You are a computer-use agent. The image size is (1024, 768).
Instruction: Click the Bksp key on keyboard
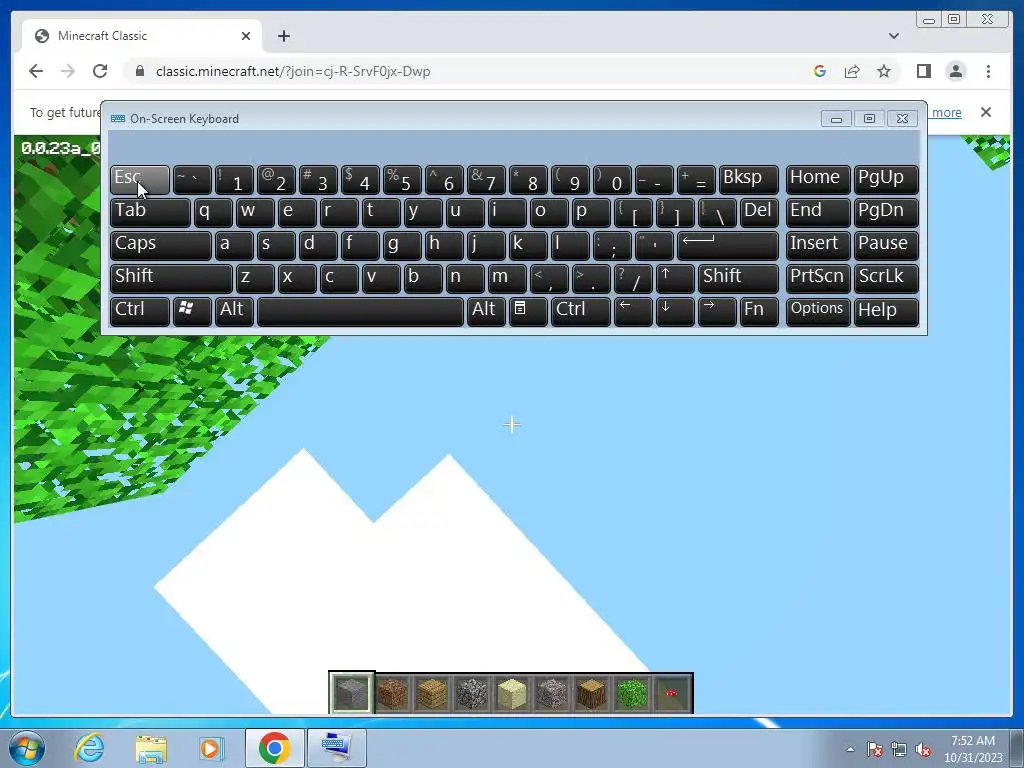pyautogui.click(x=748, y=180)
